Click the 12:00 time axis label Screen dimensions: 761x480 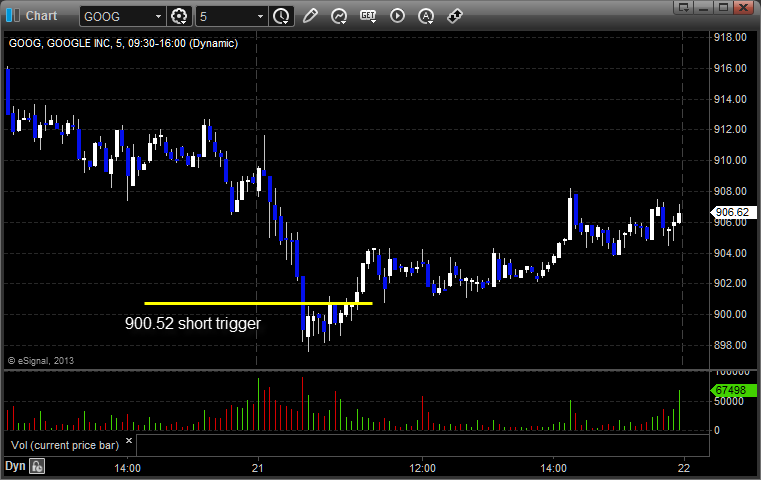[x=422, y=468]
